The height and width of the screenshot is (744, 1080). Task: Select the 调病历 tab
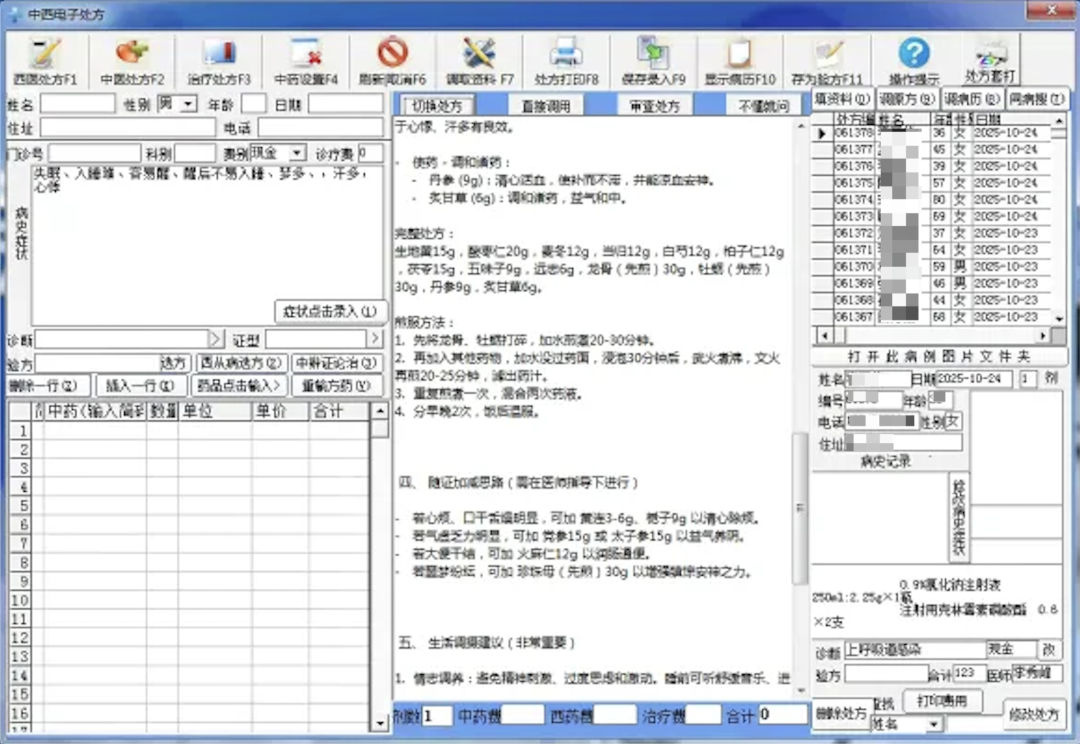(973, 99)
